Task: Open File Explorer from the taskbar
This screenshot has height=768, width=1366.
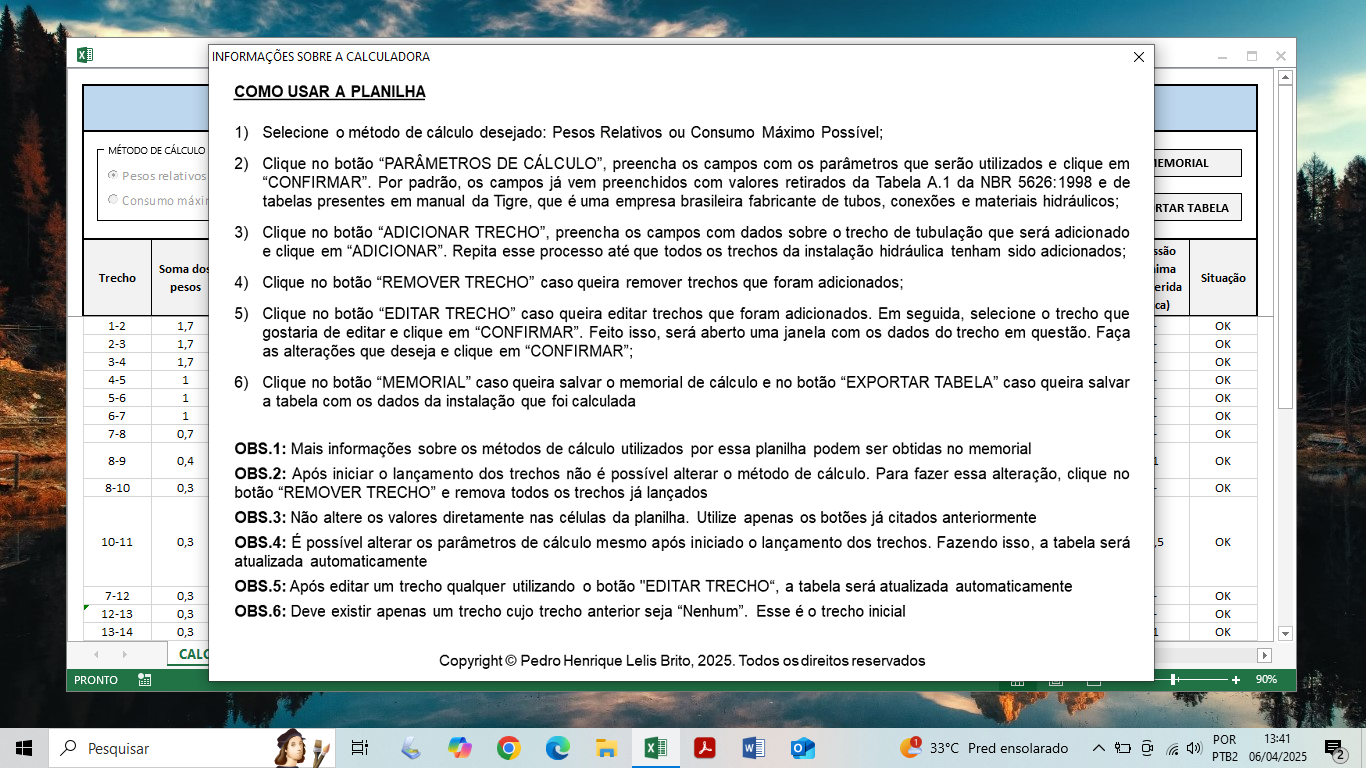Action: tap(606, 748)
